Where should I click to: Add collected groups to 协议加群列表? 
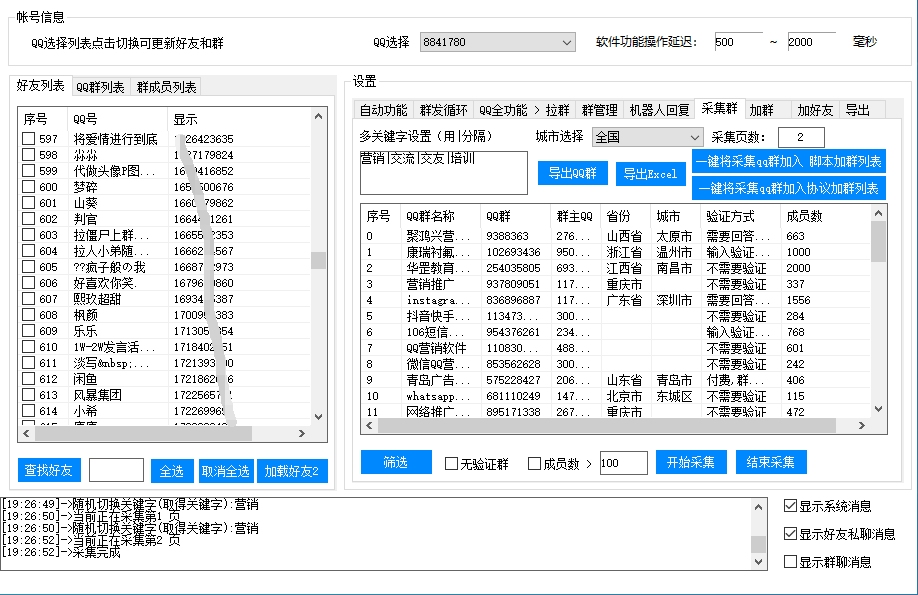[x=789, y=188]
